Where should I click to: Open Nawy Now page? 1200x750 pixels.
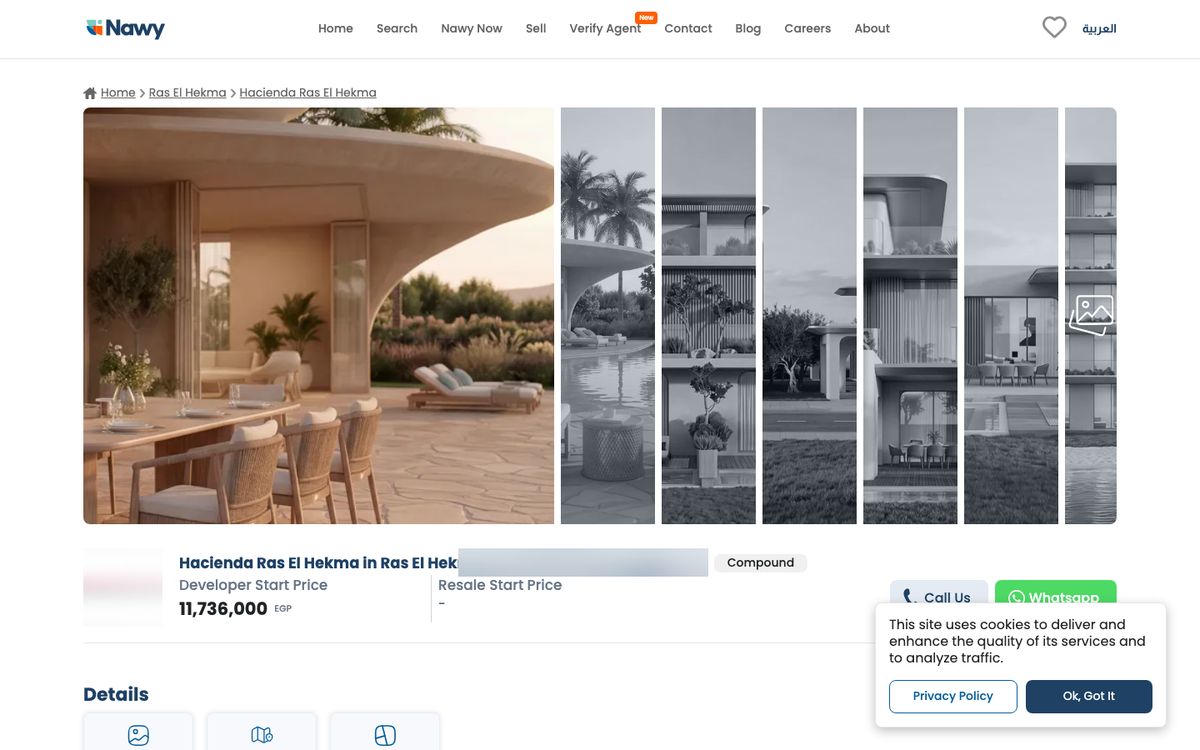click(472, 28)
